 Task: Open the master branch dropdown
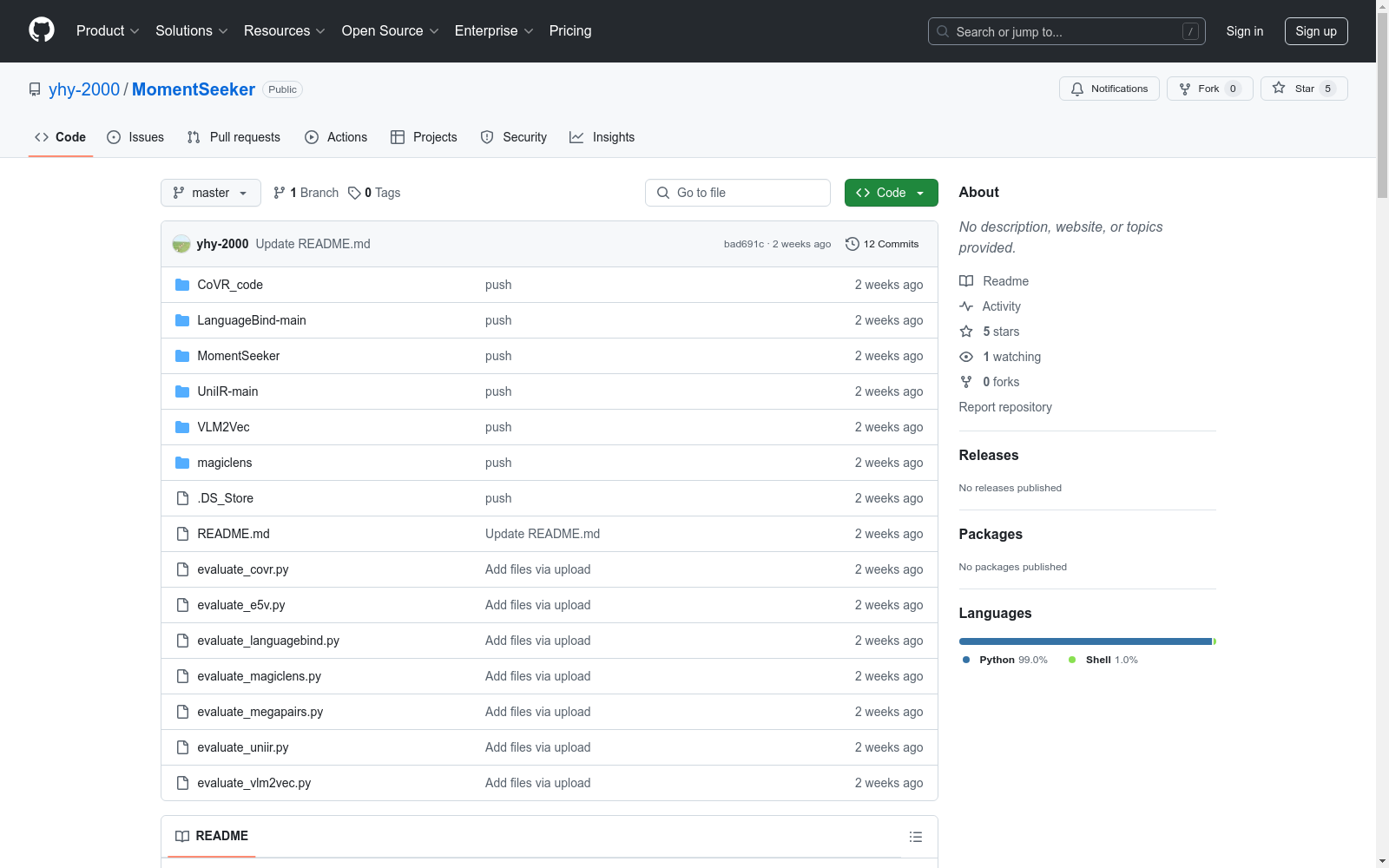point(211,193)
